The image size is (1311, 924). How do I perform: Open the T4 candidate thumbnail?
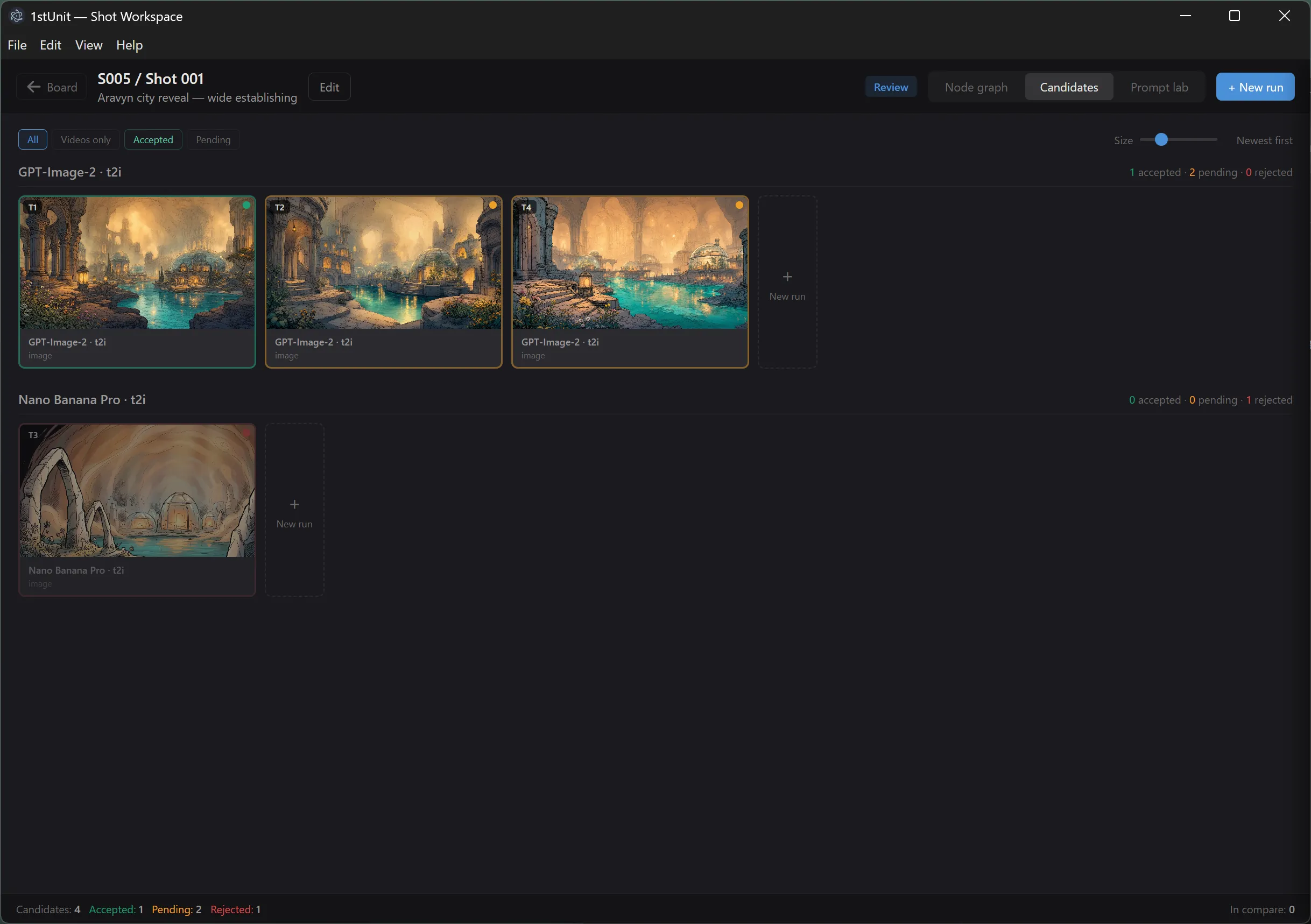pos(630,263)
